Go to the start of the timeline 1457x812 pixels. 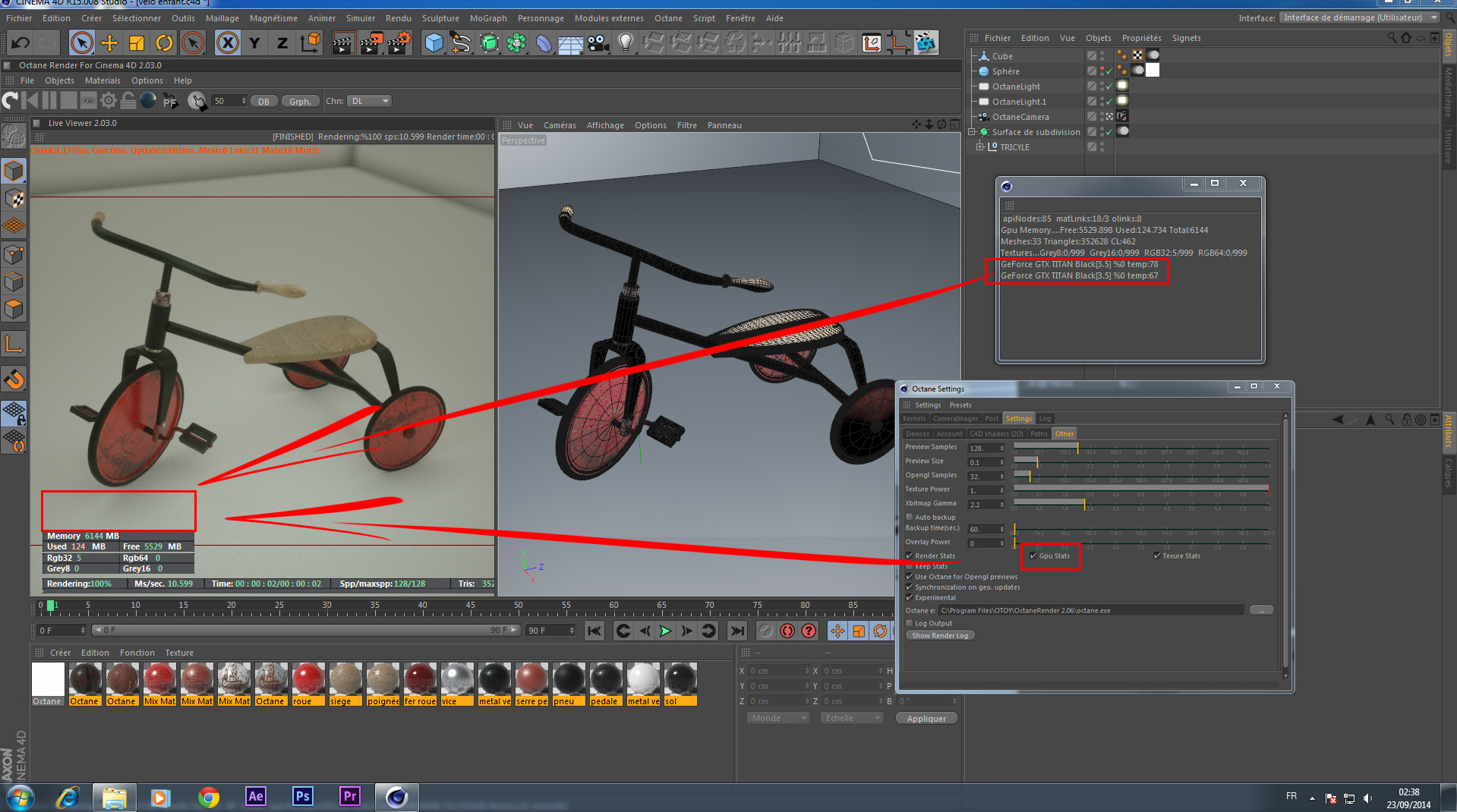click(x=594, y=631)
